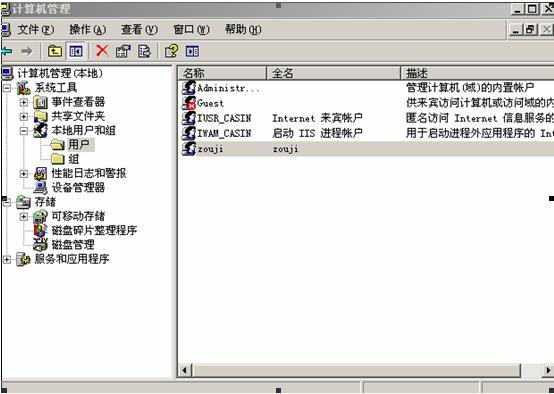Open the Properties toolbar icon
The image size is (554, 394).
coord(123,51)
